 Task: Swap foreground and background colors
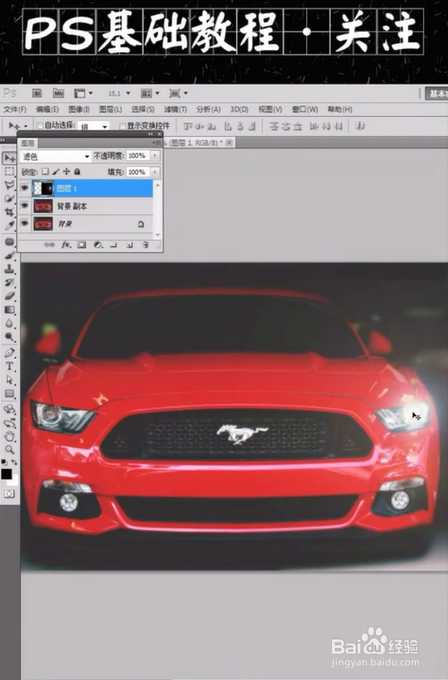[x=14, y=462]
